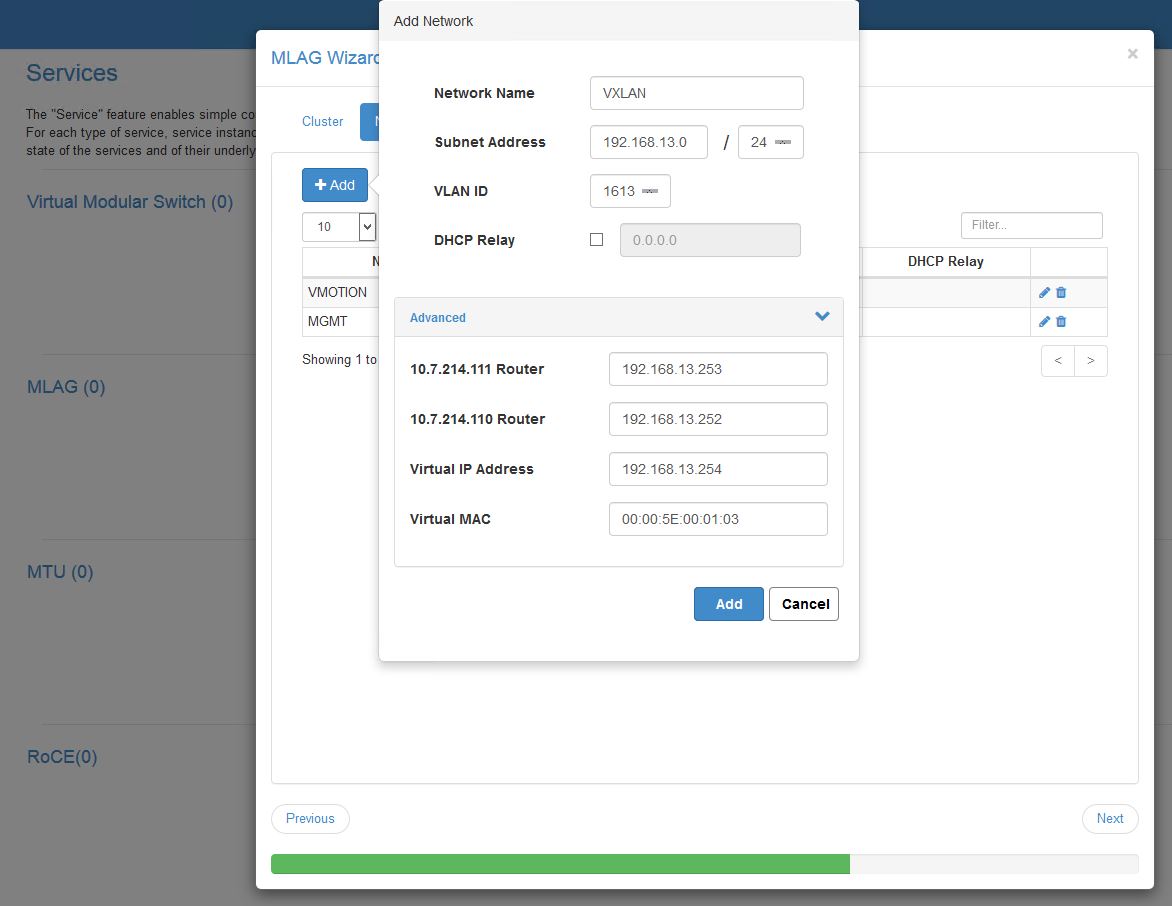The height and width of the screenshot is (906, 1172).
Task: Open Virtual Modular Switch (0) section
Action: coord(130,202)
